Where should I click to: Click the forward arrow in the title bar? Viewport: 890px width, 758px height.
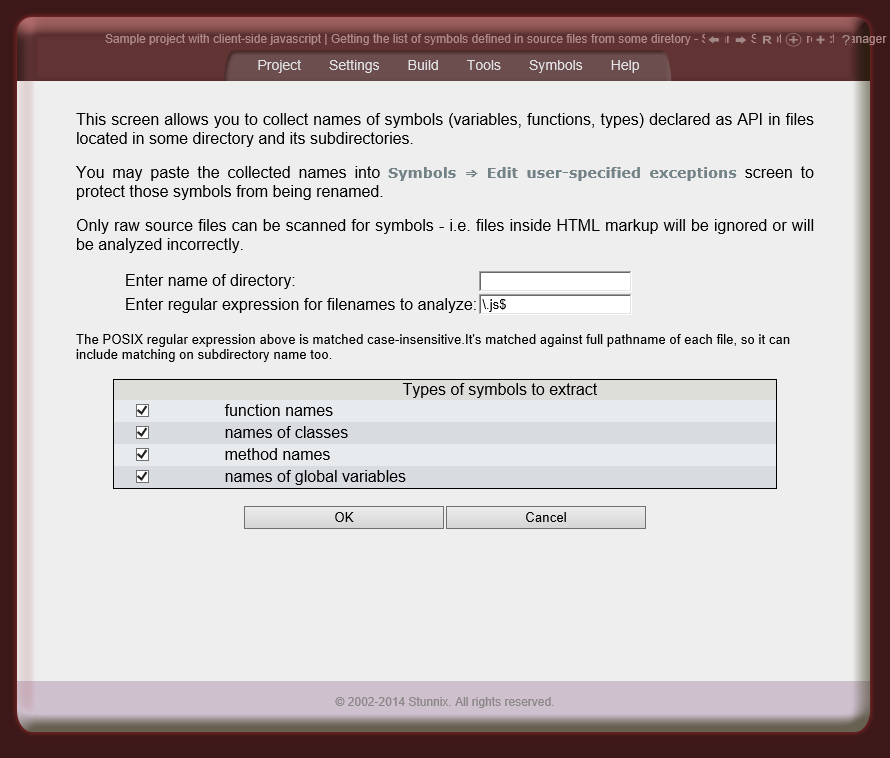click(741, 40)
